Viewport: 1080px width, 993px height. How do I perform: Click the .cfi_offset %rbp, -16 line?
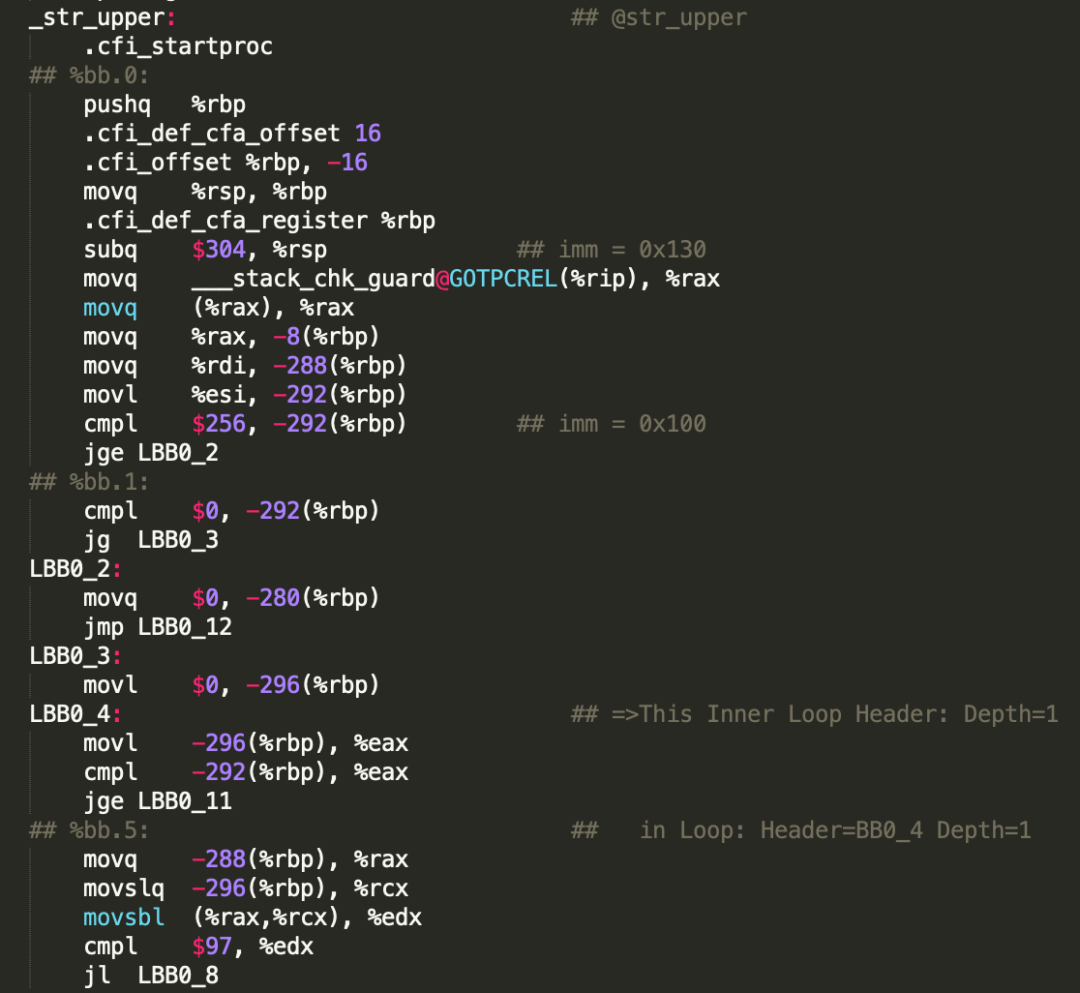(225, 163)
